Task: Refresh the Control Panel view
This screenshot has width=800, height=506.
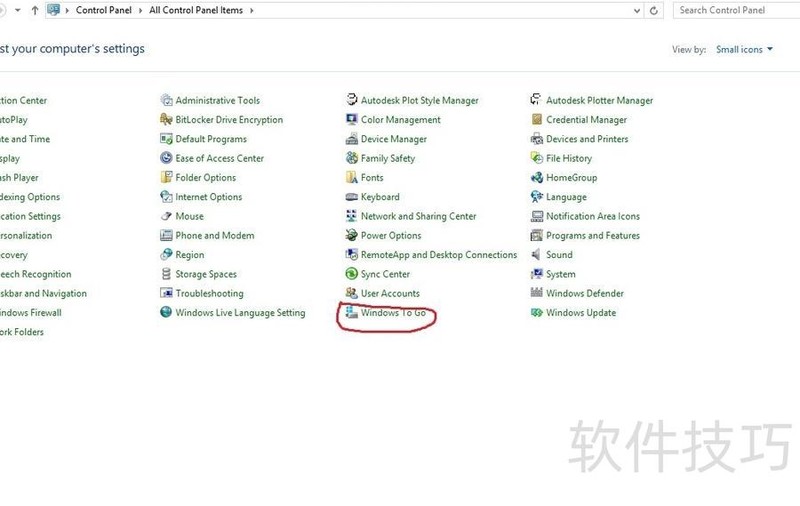Action: click(x=654, y=11)
